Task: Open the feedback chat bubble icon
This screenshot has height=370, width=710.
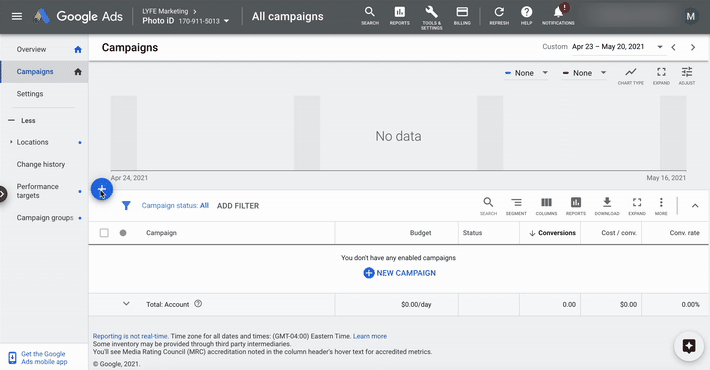Action: click(689, 346)
